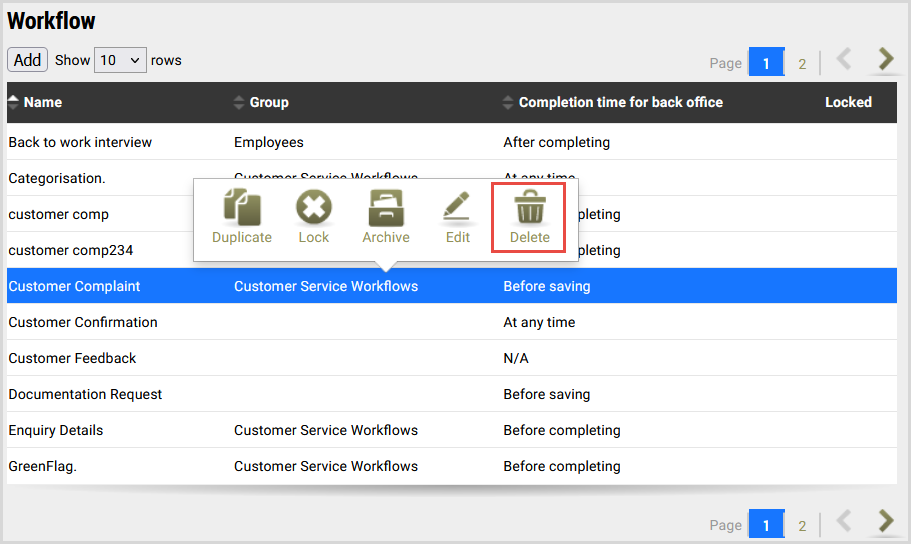Sort table by Name column

[x=43, y=102]
